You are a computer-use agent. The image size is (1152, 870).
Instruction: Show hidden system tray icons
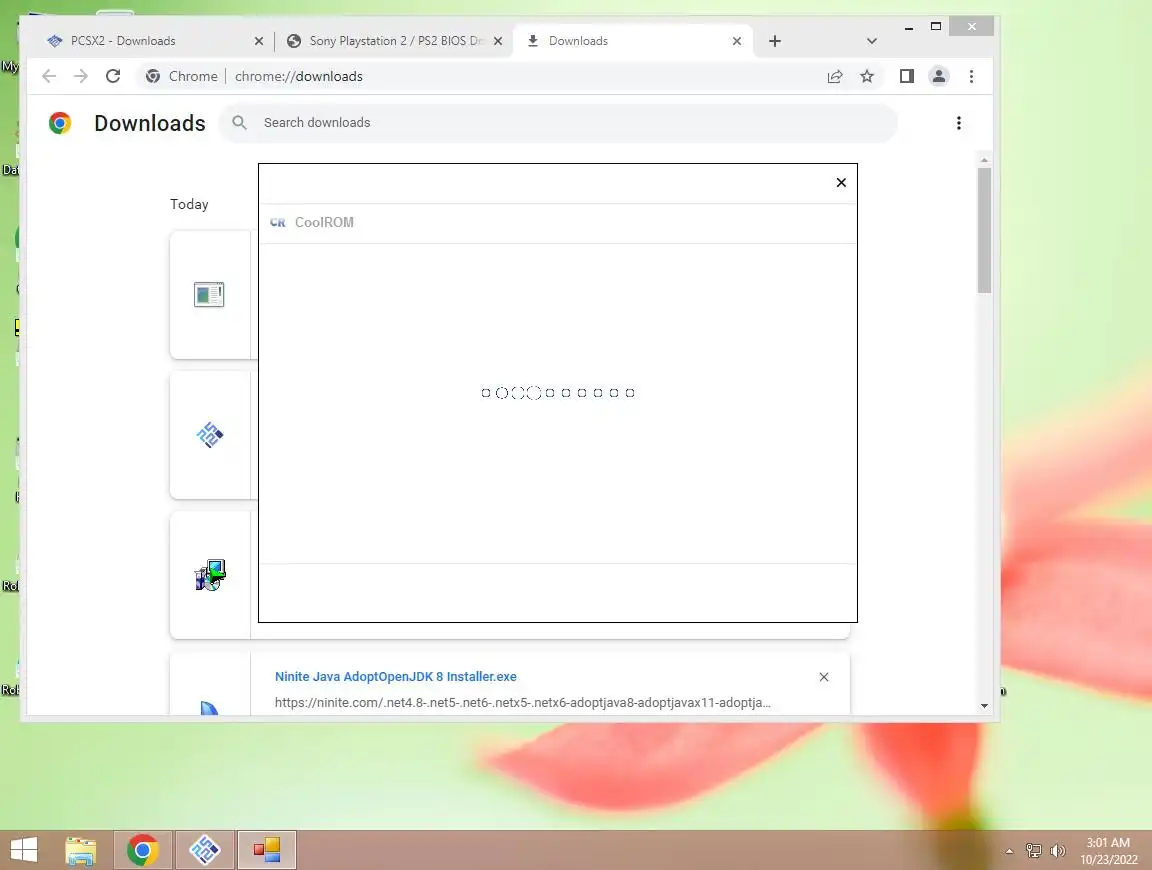point(1009,851)
